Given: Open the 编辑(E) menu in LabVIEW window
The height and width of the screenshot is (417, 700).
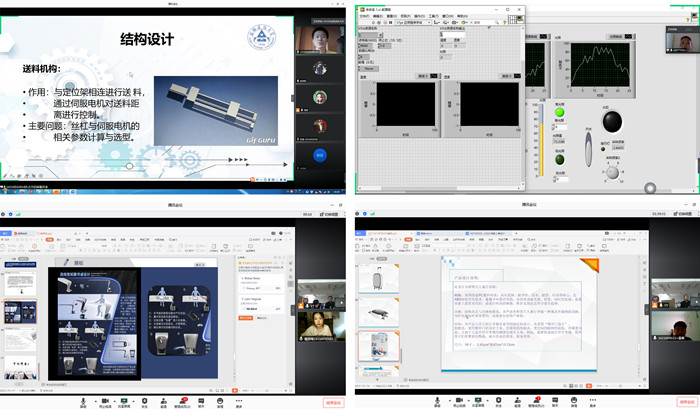Looking at the screenshot, I should pyautogui.click(x=379, y=16).
